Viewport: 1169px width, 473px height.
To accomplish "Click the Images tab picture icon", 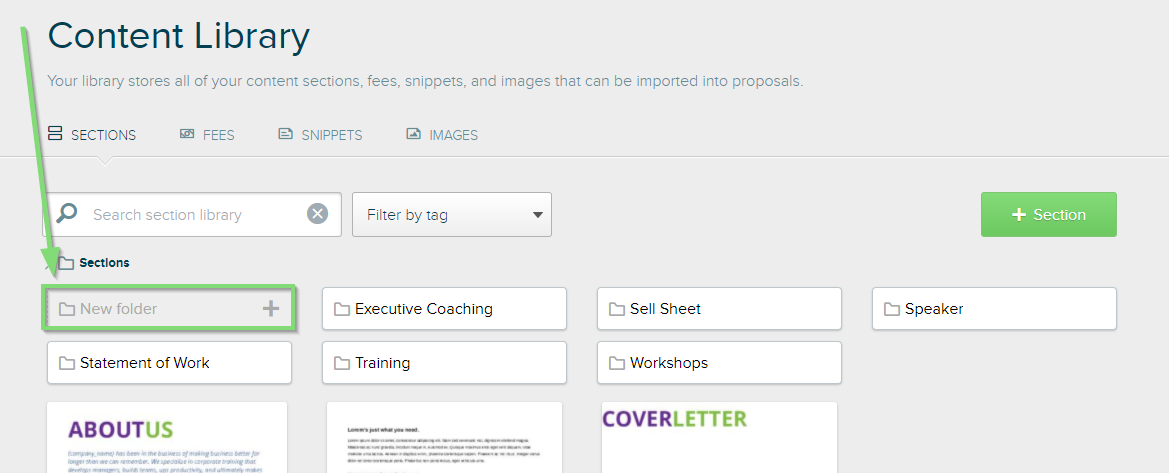I will [x=414, y=134].
